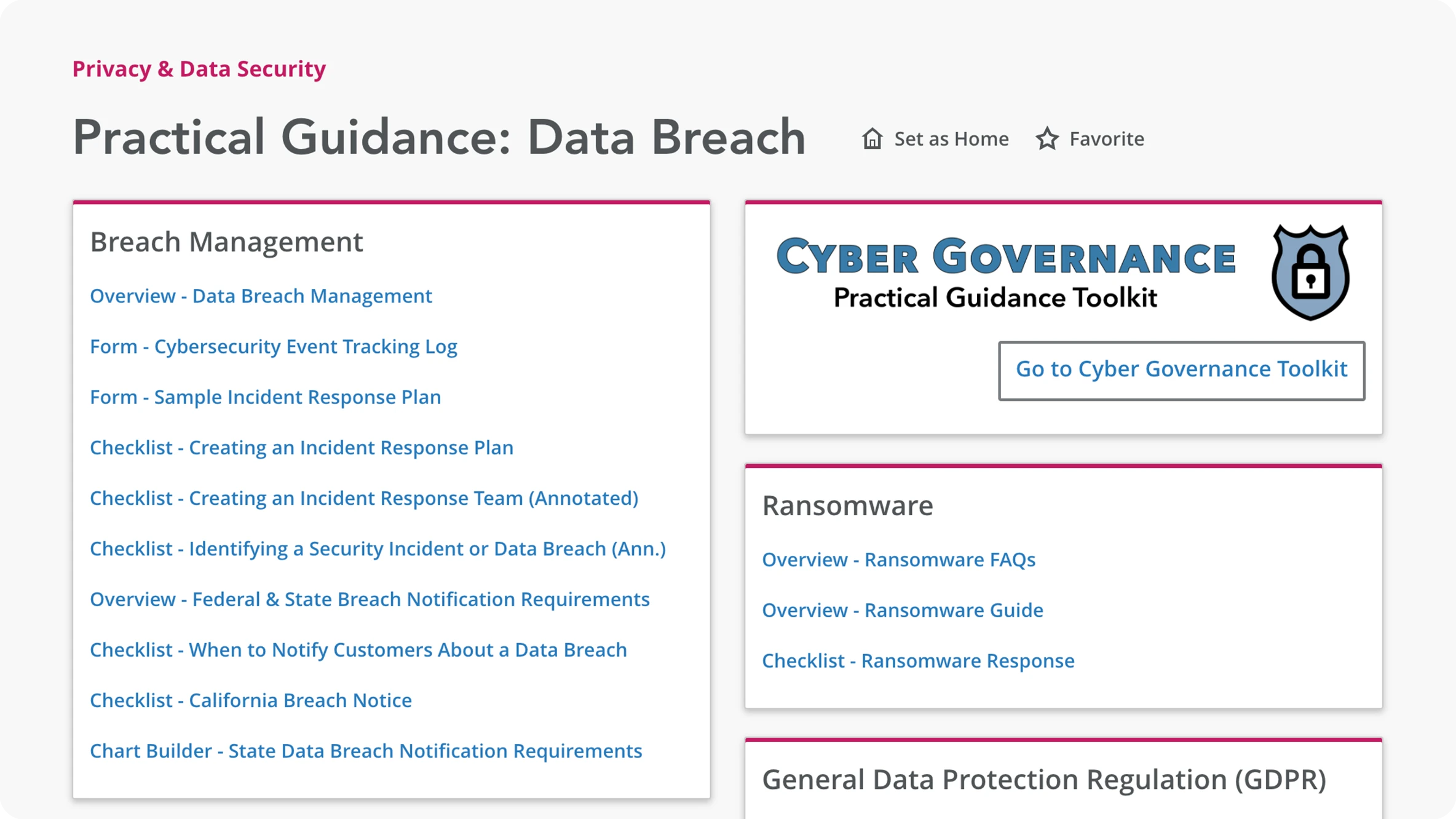Open Checklist - California Breach Notice
Image resolution: width=1456 pixels, height=819 pixels.
[250, 700]
